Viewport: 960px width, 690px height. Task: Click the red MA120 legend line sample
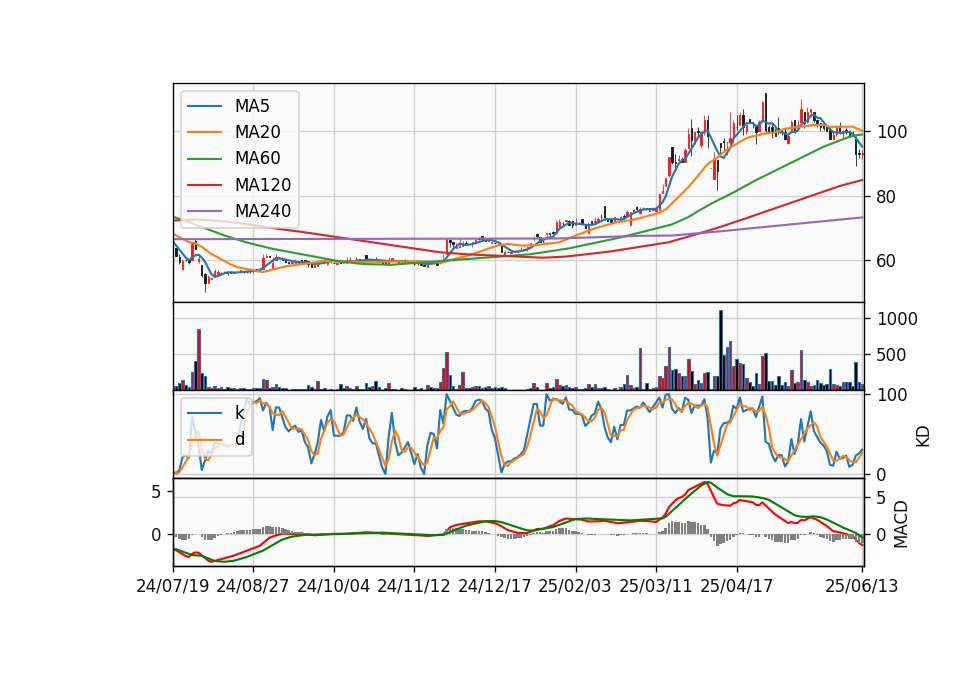point(204,185)
